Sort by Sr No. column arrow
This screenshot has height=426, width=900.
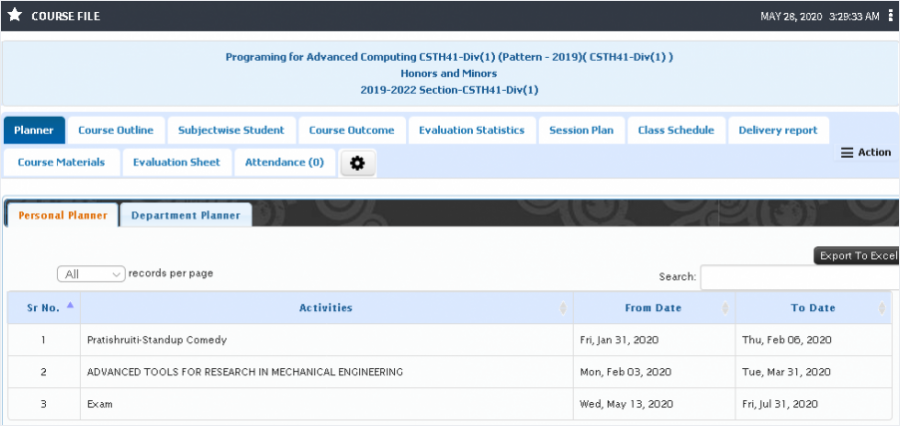70,306
